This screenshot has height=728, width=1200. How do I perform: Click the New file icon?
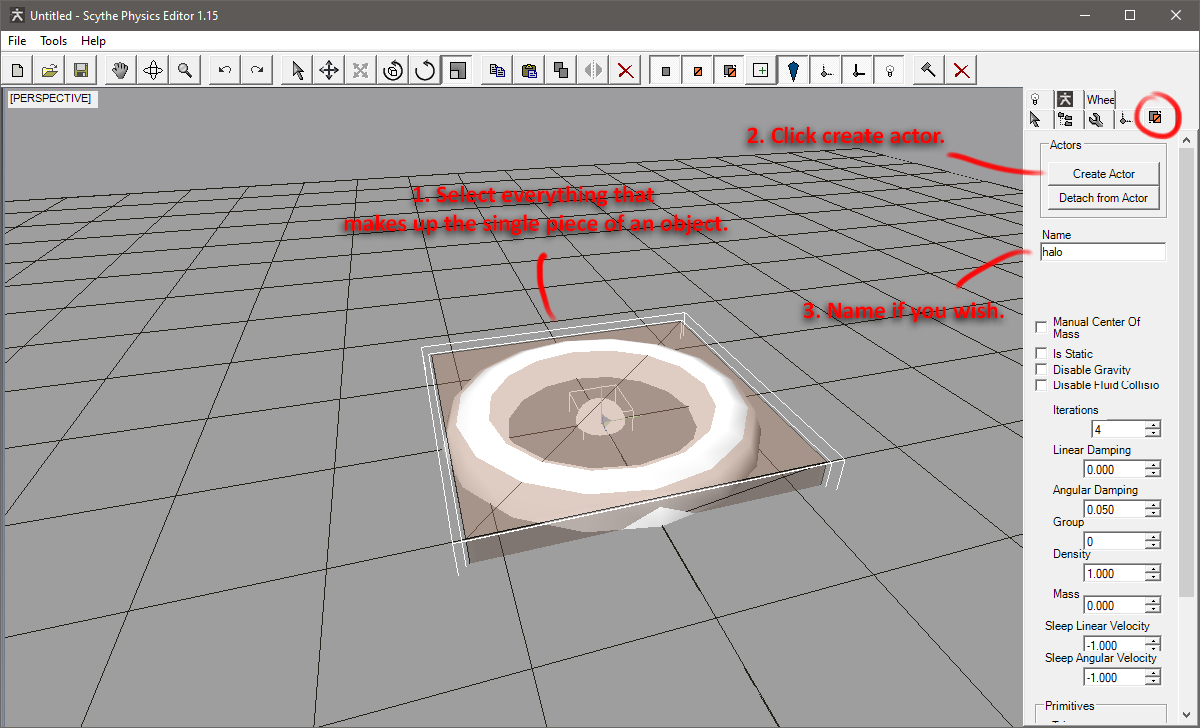(x=19, y=70)
